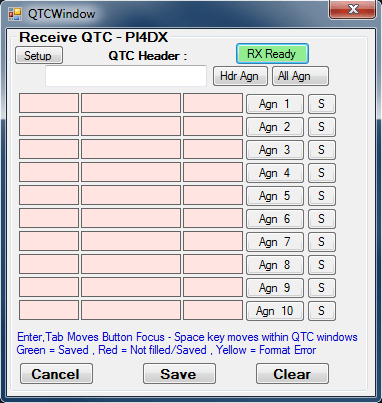Select third field in Agn 2 row

coord(213,126)
